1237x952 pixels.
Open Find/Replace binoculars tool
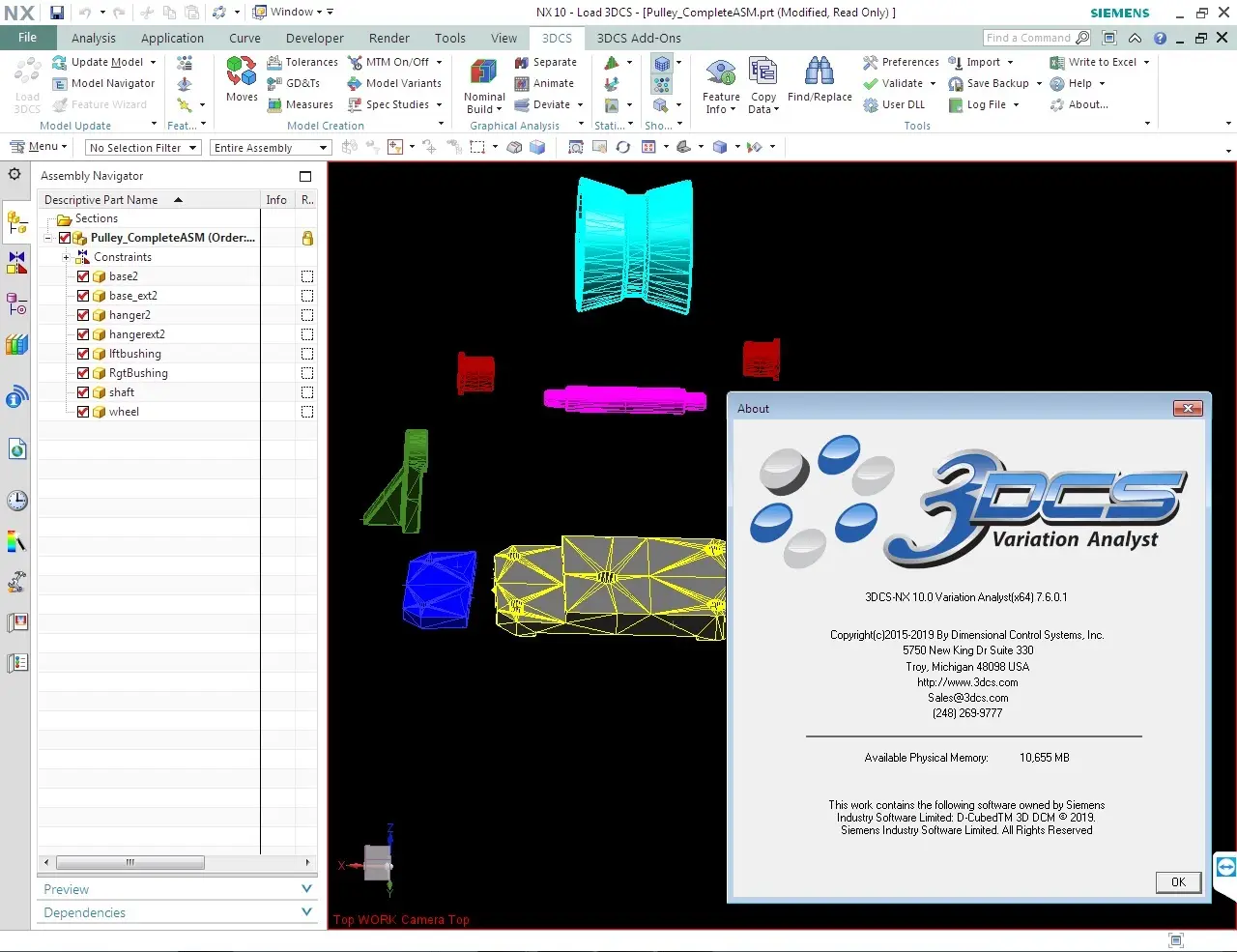820,79
